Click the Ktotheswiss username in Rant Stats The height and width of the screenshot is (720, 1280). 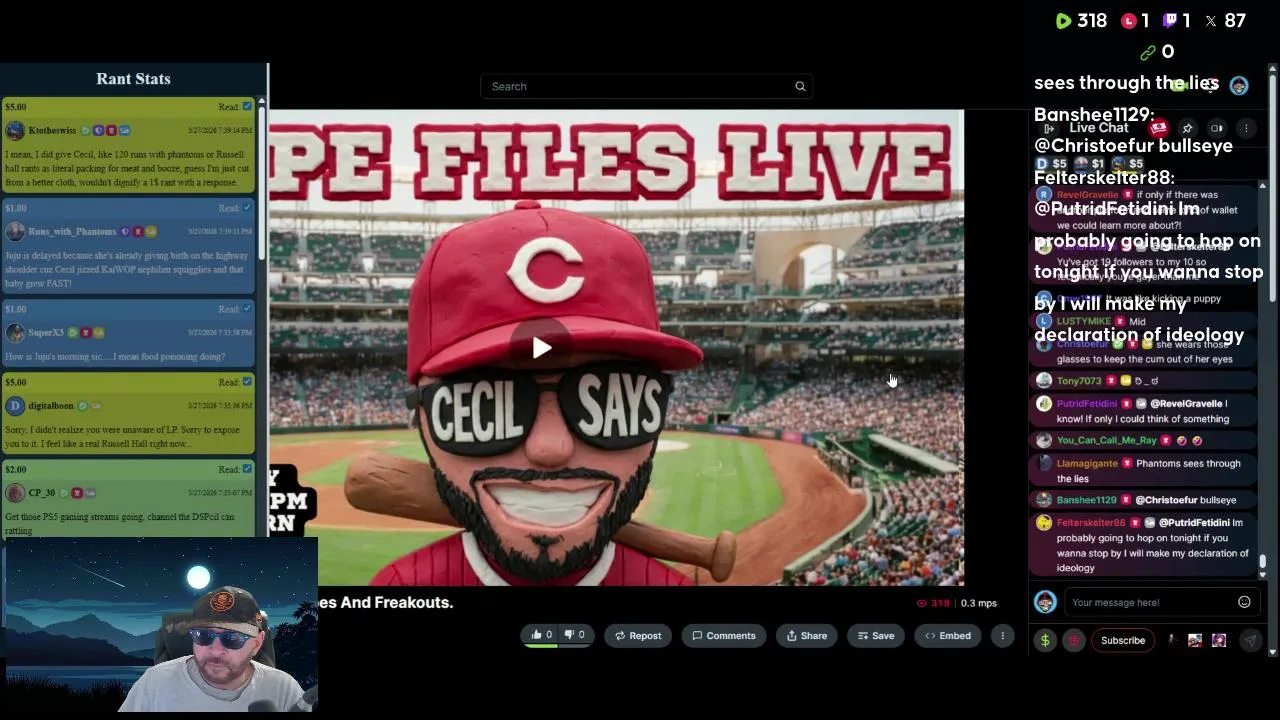[x=52, y=130]
